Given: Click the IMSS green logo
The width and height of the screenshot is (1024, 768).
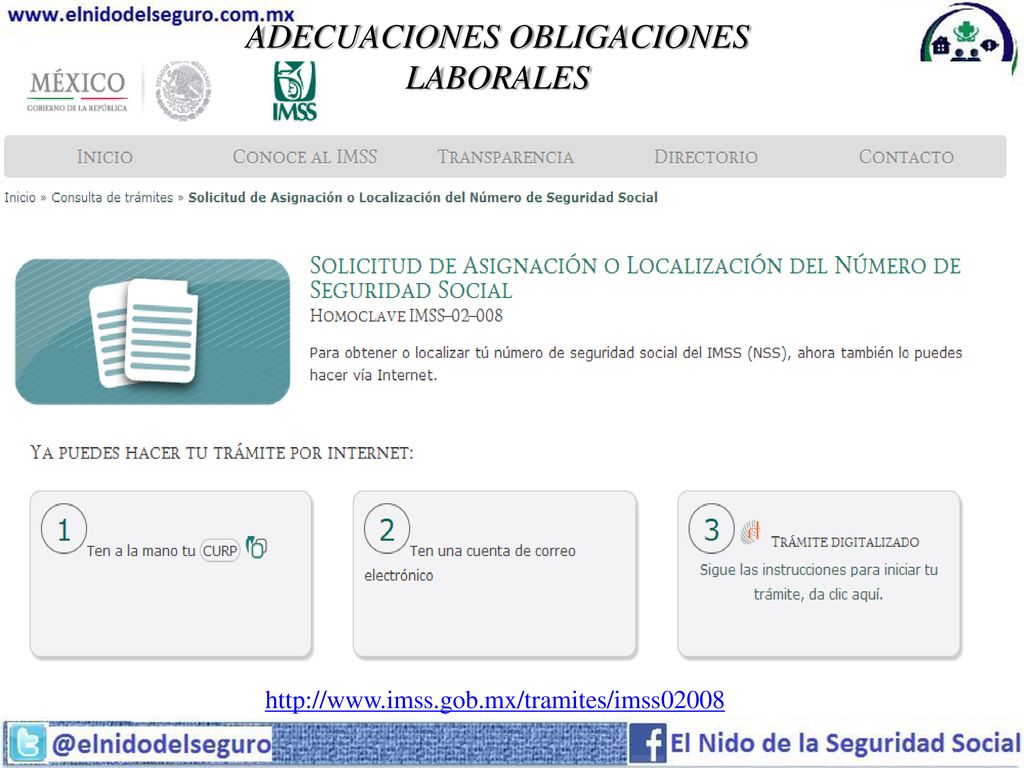Looking at the screenshot, I should click(x=295, y=91).
